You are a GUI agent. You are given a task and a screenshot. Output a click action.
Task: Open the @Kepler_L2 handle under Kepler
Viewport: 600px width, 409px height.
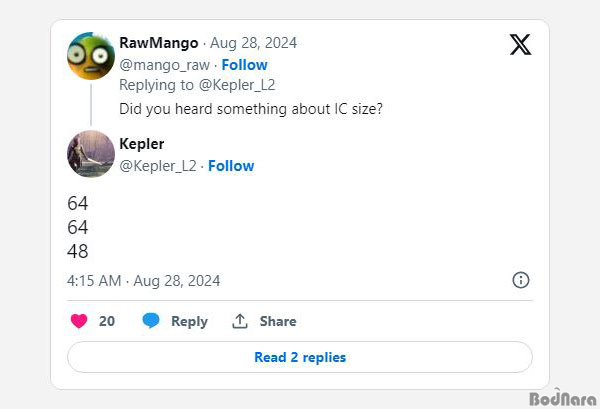[158, 166]
